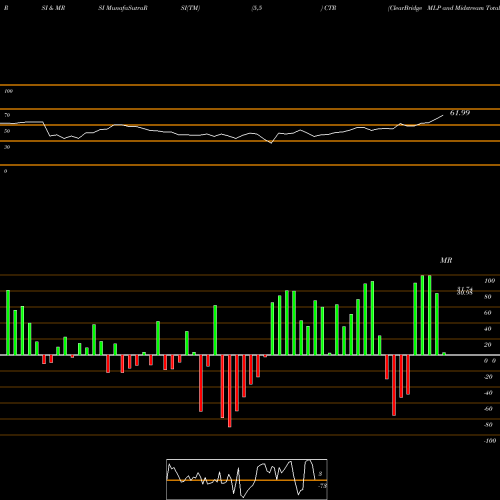Click the 'SI MunafaSutraR' header text
Image resolution: width=500 pixels, height=500 pixels.
coord(123,8)
